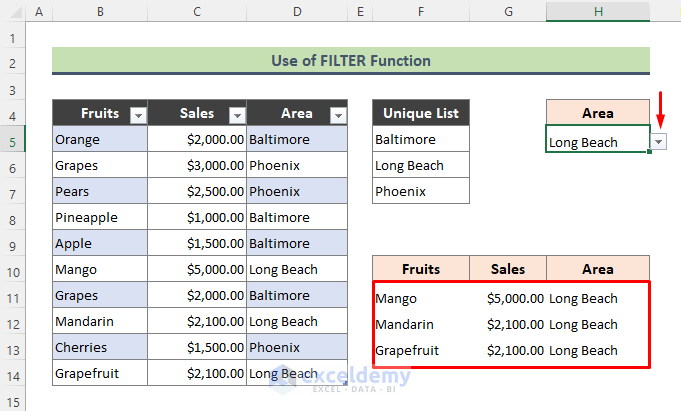
Task: Select the Unique List header cell
Action: pos(420,113)
